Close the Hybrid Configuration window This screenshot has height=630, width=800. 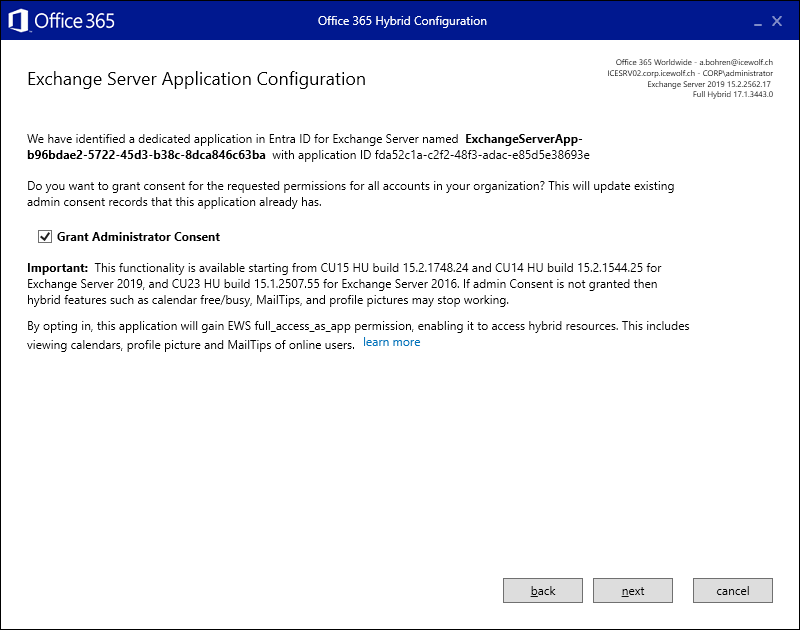click(x=777, y=21)
